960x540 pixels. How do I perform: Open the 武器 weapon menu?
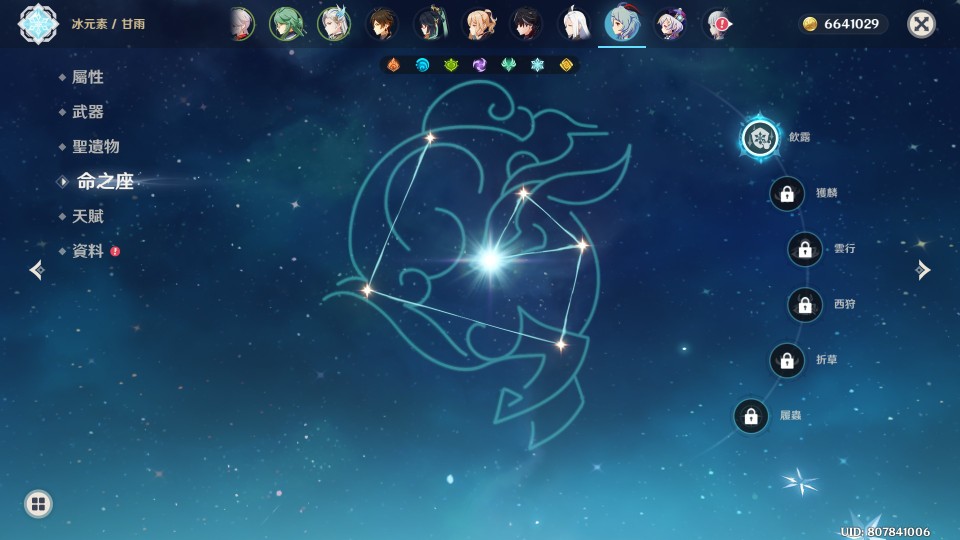point(88,111)
